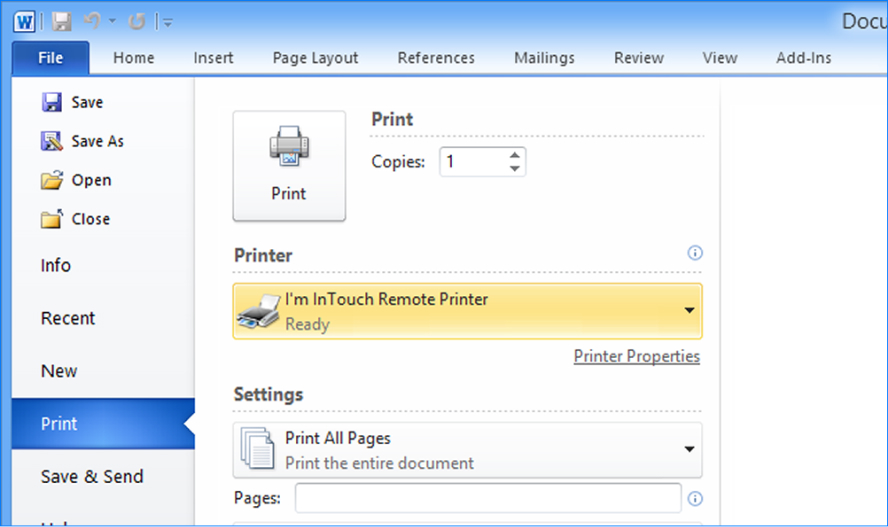Click the Redo icon in quick access toolbar

pyautogui.click(x=137, y=20)
